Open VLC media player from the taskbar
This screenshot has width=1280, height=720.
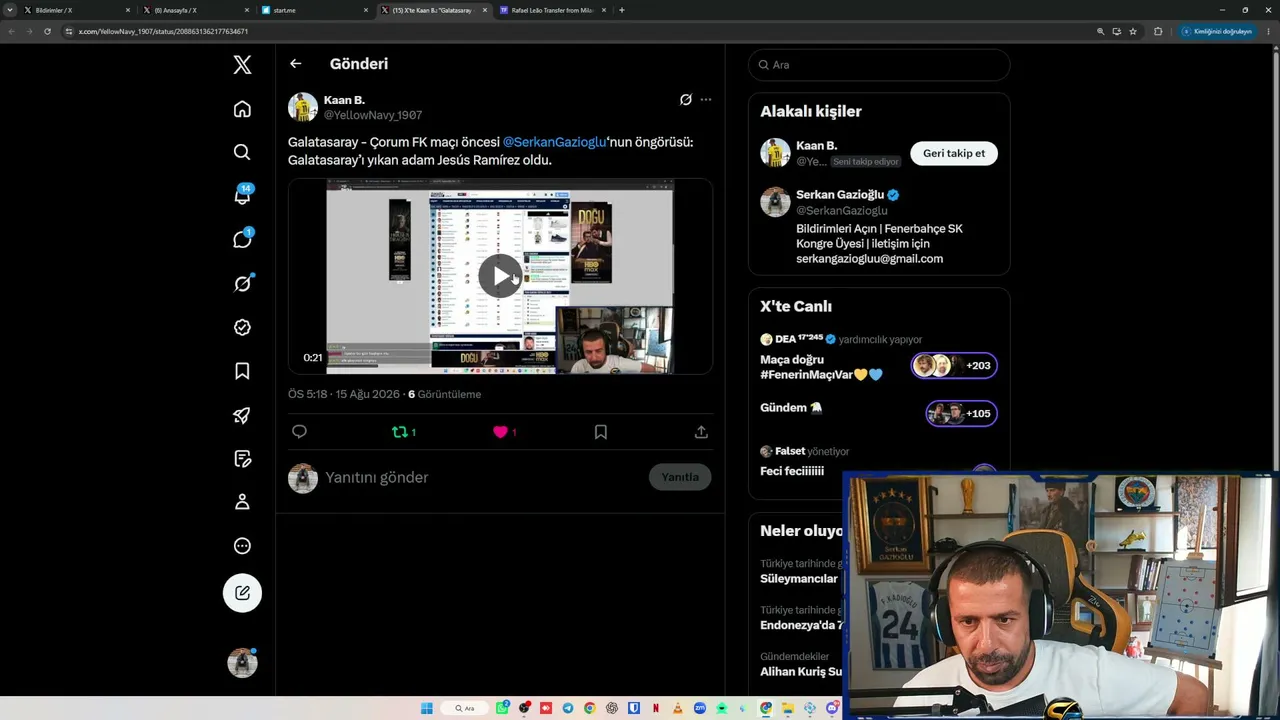click(x=678, y=708)
